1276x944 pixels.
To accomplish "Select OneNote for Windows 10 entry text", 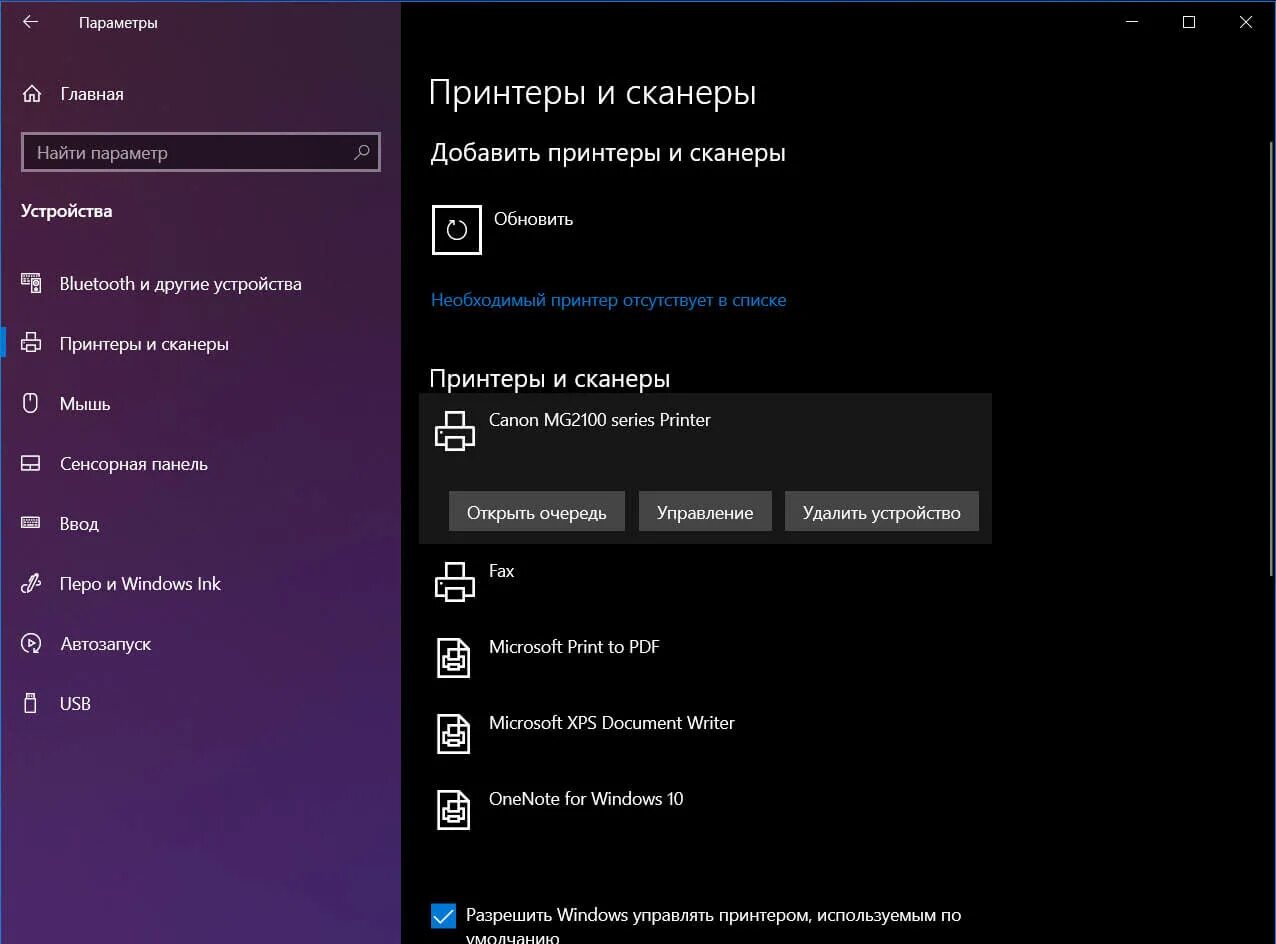I will click(x=586, y=799).
